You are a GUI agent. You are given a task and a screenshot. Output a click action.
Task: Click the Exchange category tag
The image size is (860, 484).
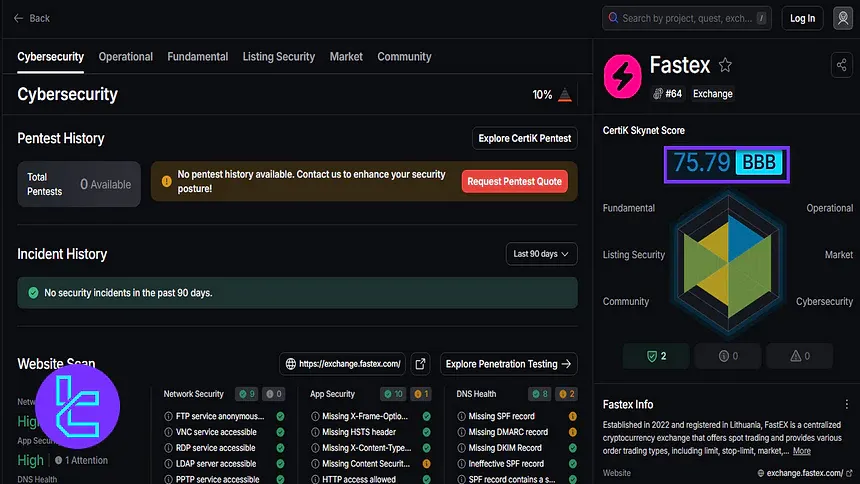click(x=712, y=94)
